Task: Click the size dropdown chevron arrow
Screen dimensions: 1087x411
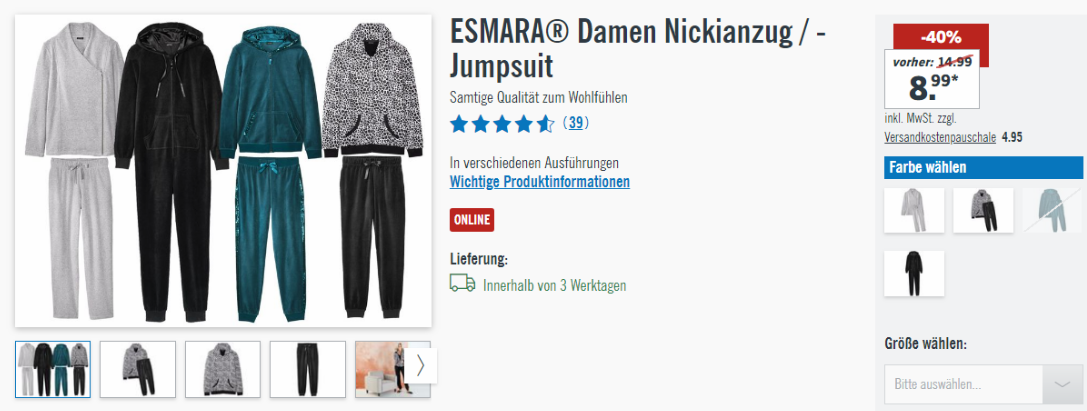Action: 1062,384
